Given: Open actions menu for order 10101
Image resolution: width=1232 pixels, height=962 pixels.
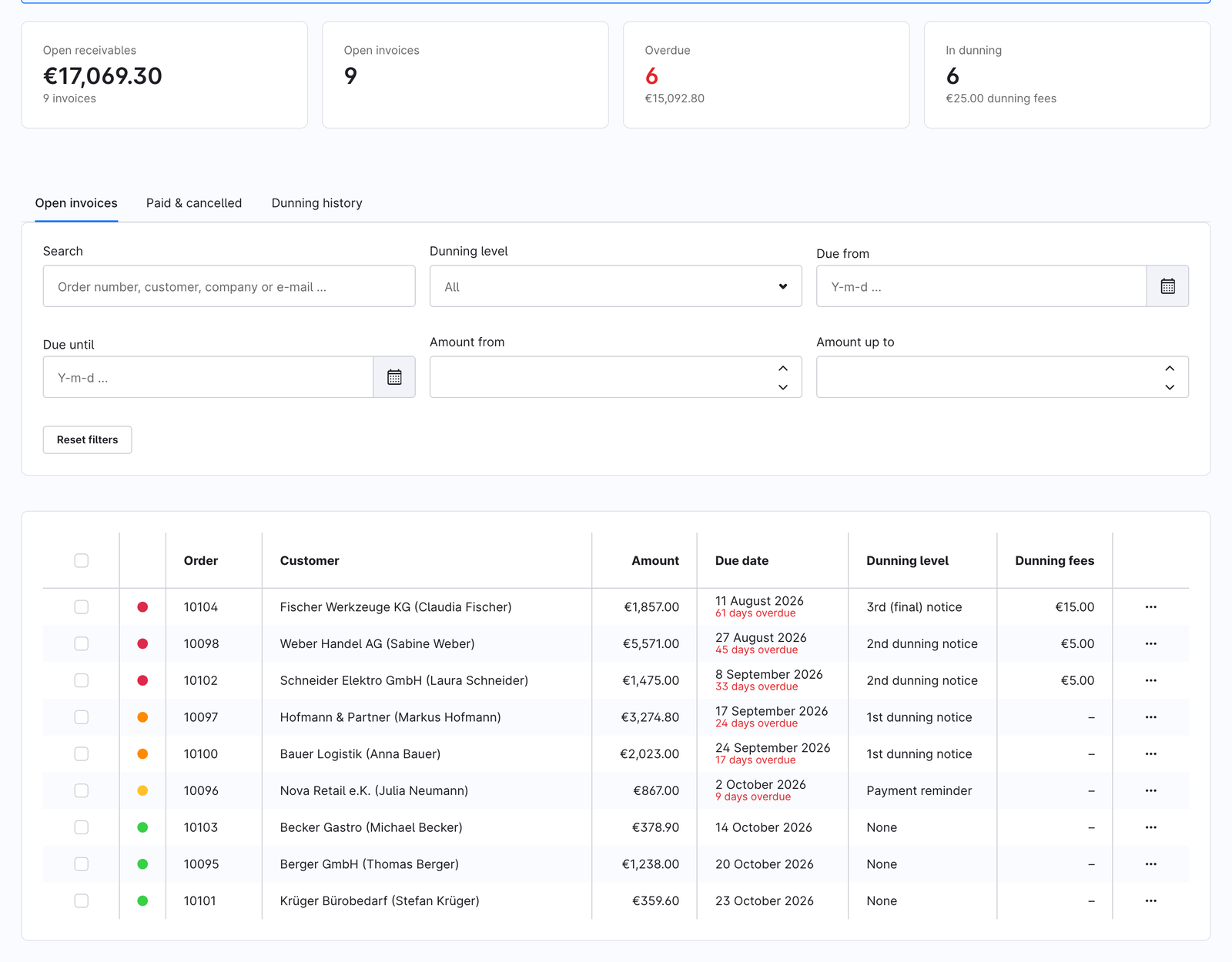Looking at the screenshot, I should [1150, 901].
